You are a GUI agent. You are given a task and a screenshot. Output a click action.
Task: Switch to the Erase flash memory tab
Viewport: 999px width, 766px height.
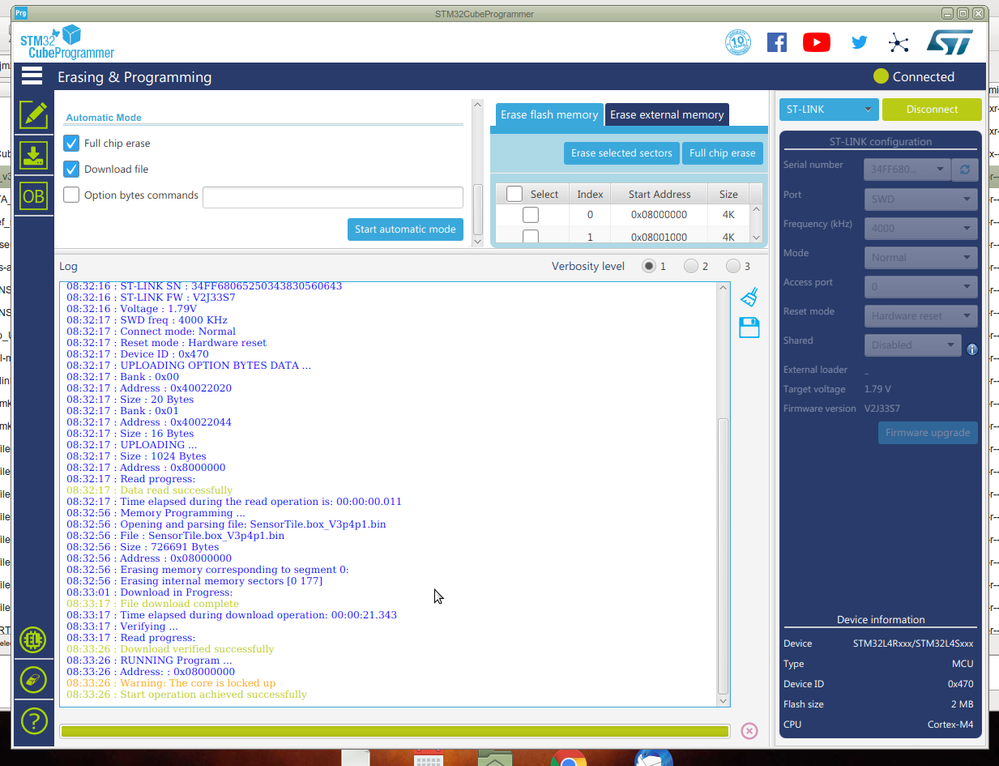[x=549, y=115]
